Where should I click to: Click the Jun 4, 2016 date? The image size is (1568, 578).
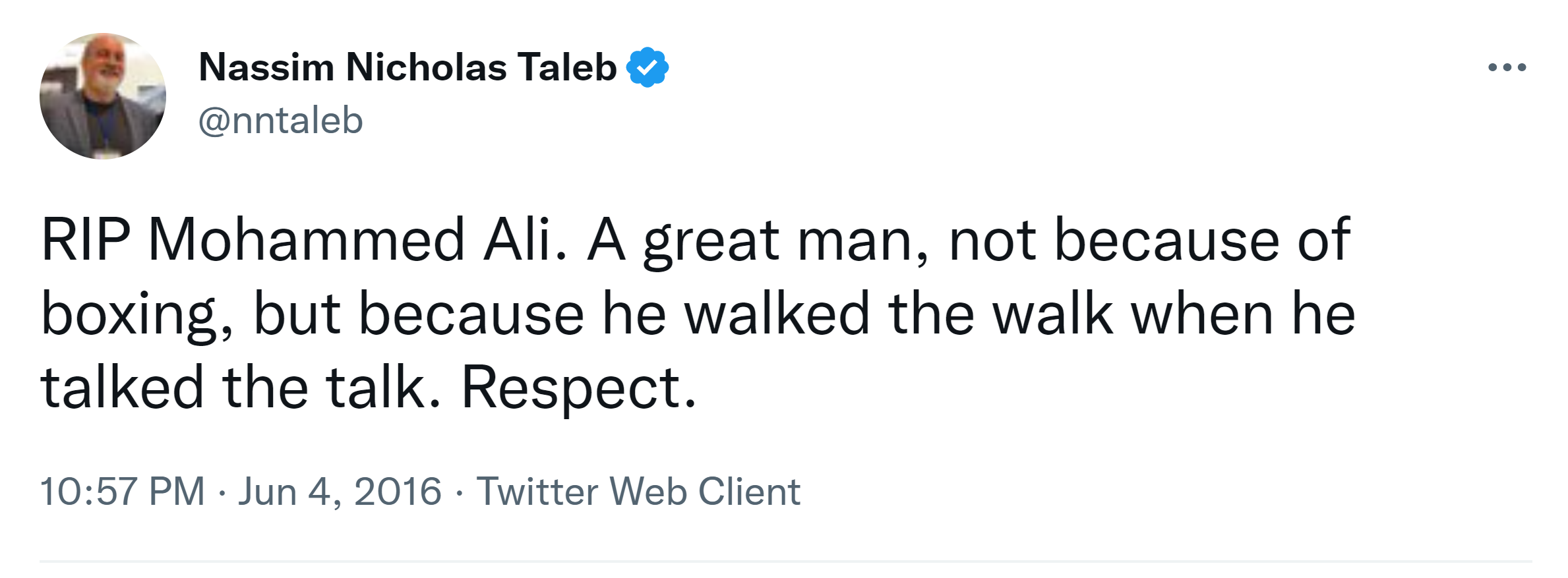pyautogui.click(x=340, y=492)
